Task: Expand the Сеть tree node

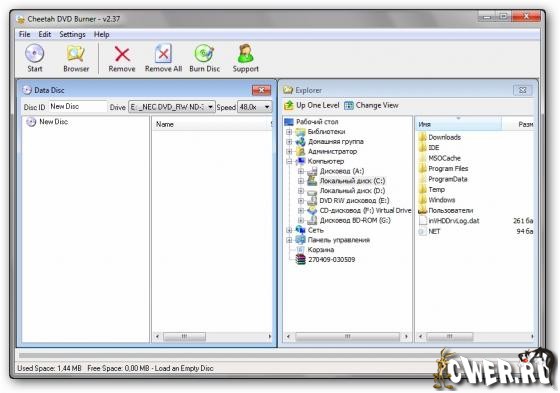Action: point(289,230)
